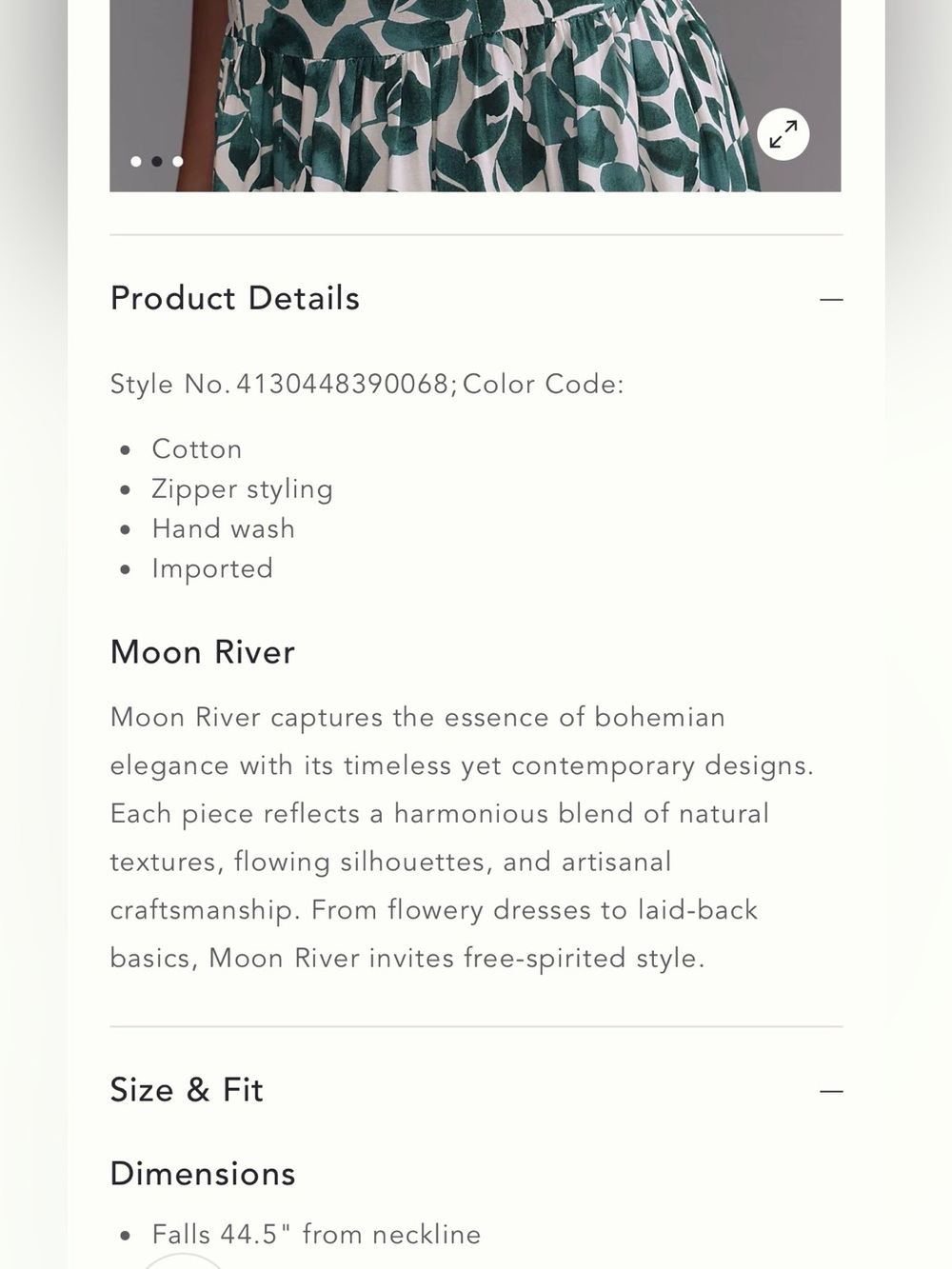Open the Moon River brand heading
Image resolution: width=952 pixels, height=1269 pixels.
coord(203,652)
